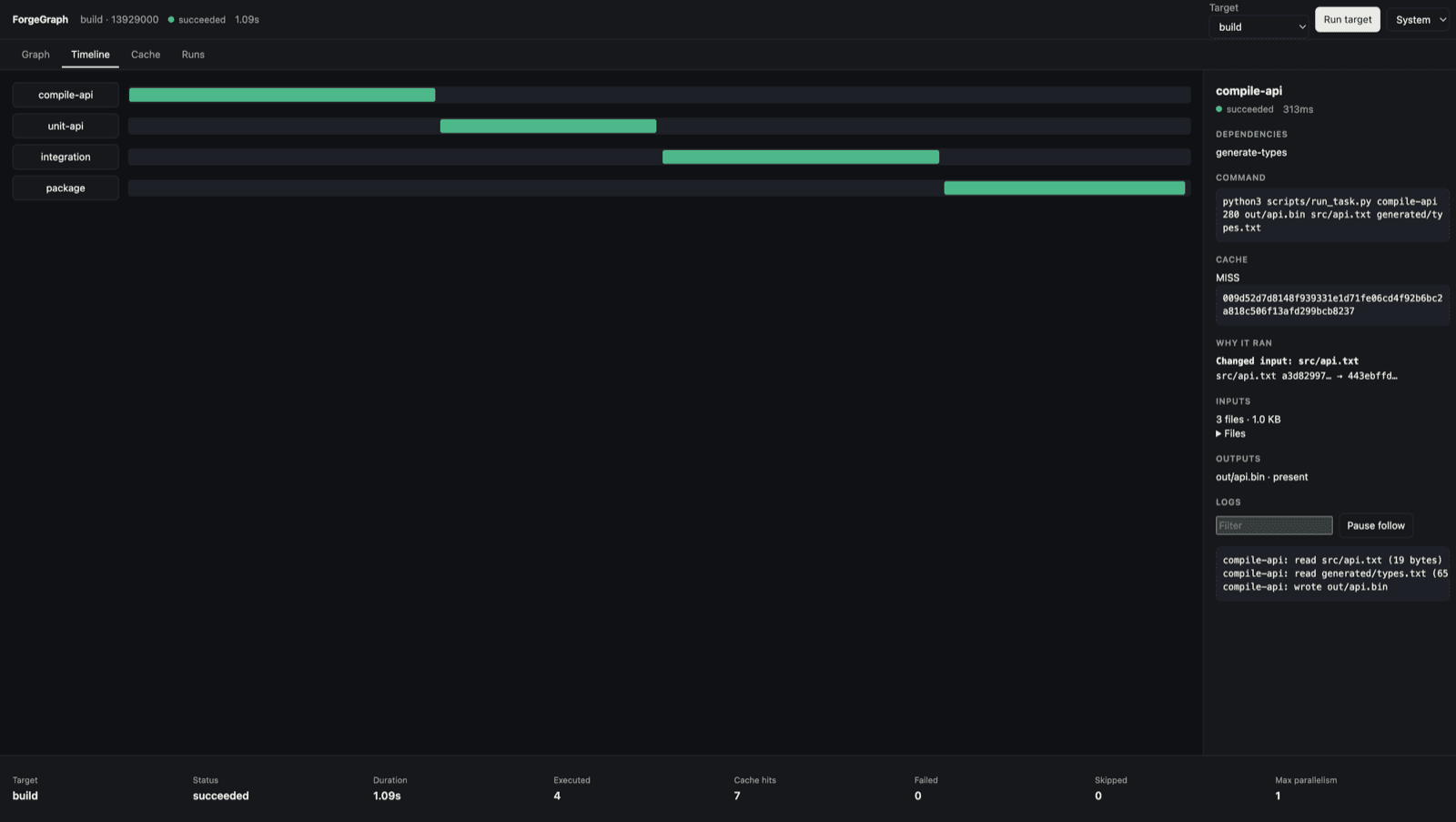Click log line 'read src/api.txt (19 bytes)'
The image size is (1456, 822).
tap(1332, 561)
